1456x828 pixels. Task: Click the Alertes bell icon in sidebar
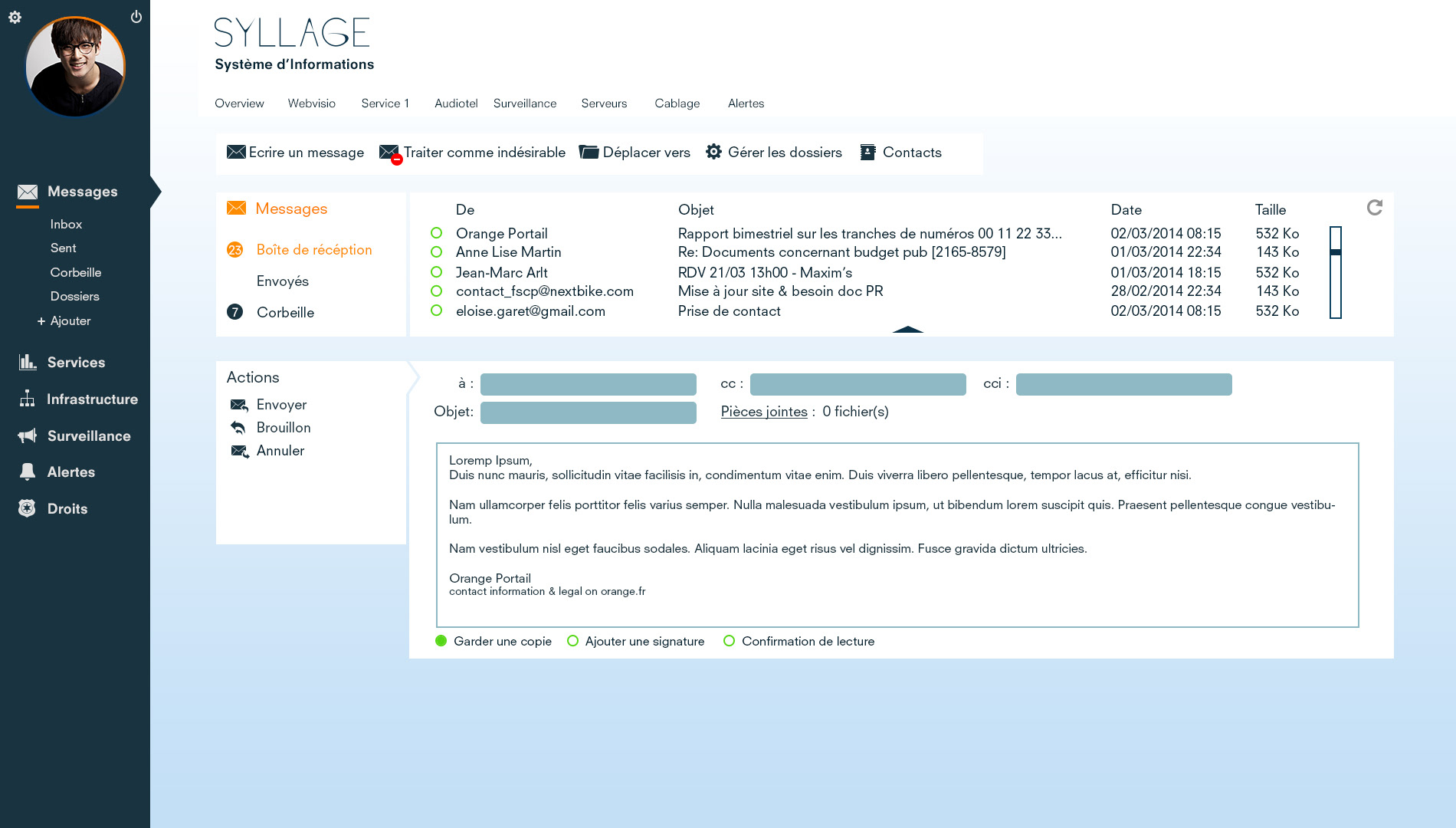coord(28,472)
